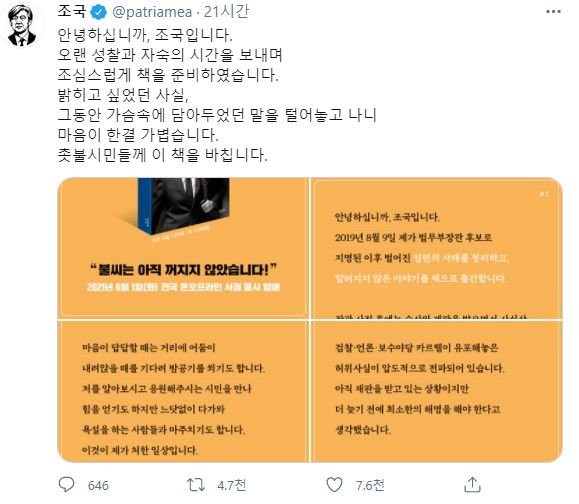
Task: Like the tweet with heart icon
Action: 335,484
